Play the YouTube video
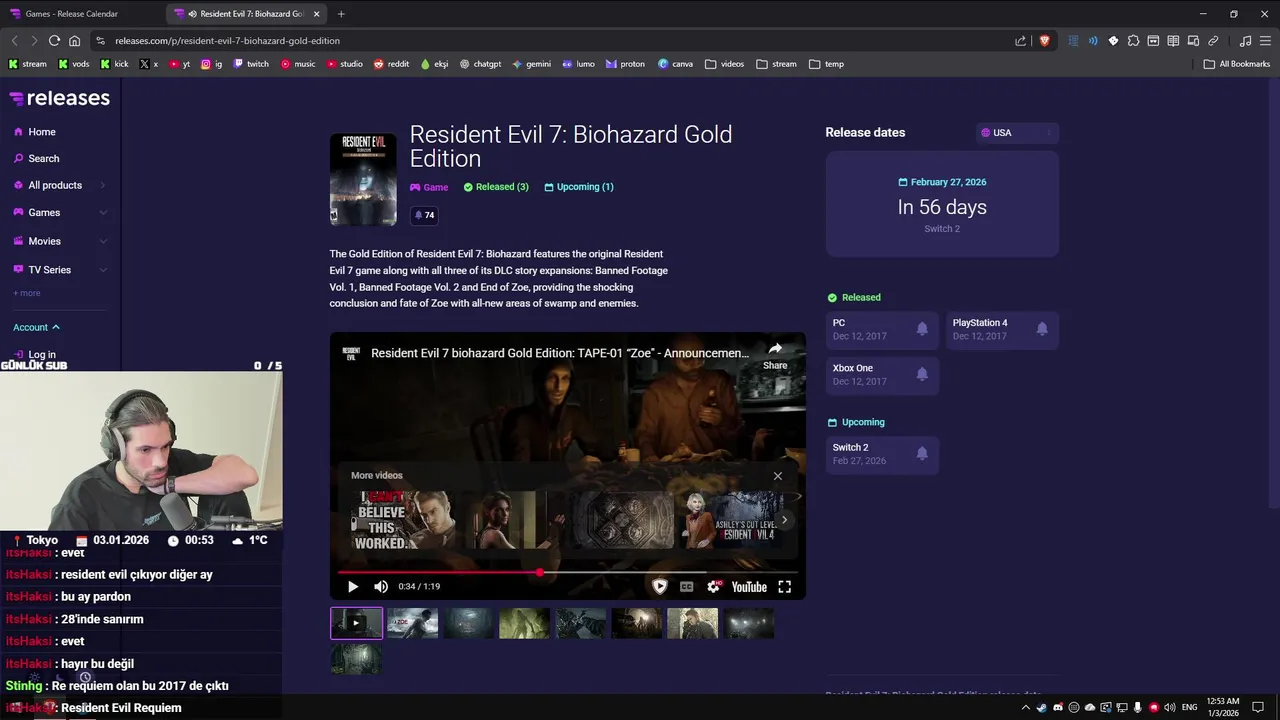This screenshot has height=720, width=1280. tap(352, 587)
